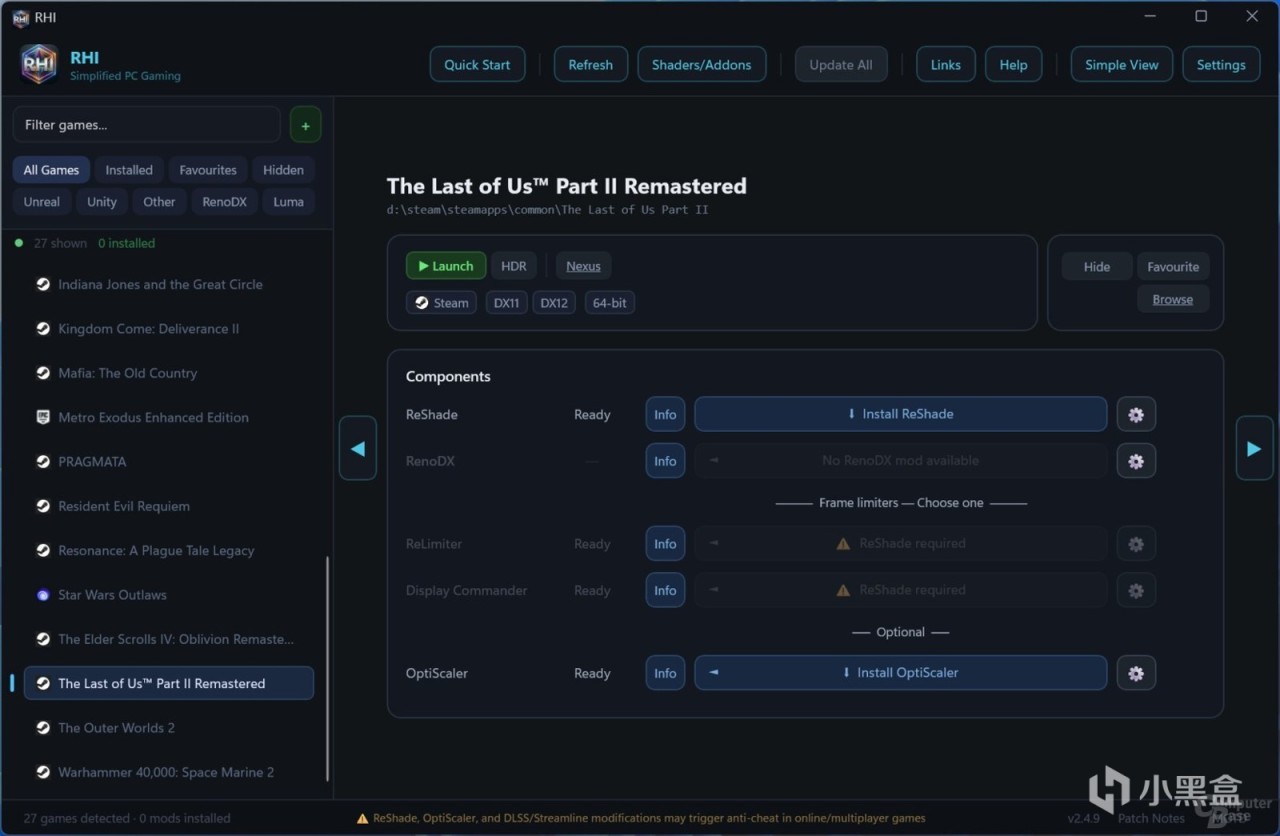Image resolution: width=1280 pixels, height=836 pixels.
Task: Open OptiScaler settings gear
Action: (1136, 673)
